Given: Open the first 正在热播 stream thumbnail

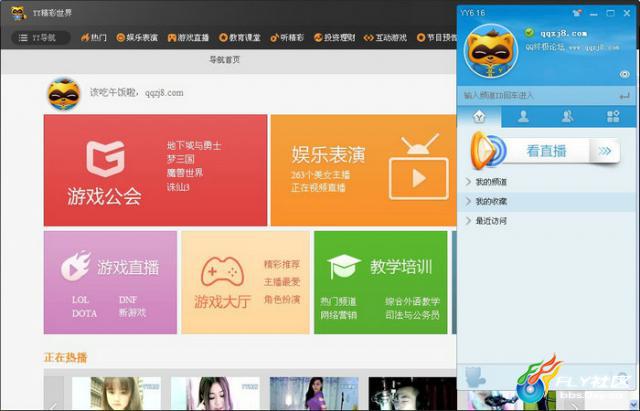Looking at the screenshot, I should pos(116,393).
